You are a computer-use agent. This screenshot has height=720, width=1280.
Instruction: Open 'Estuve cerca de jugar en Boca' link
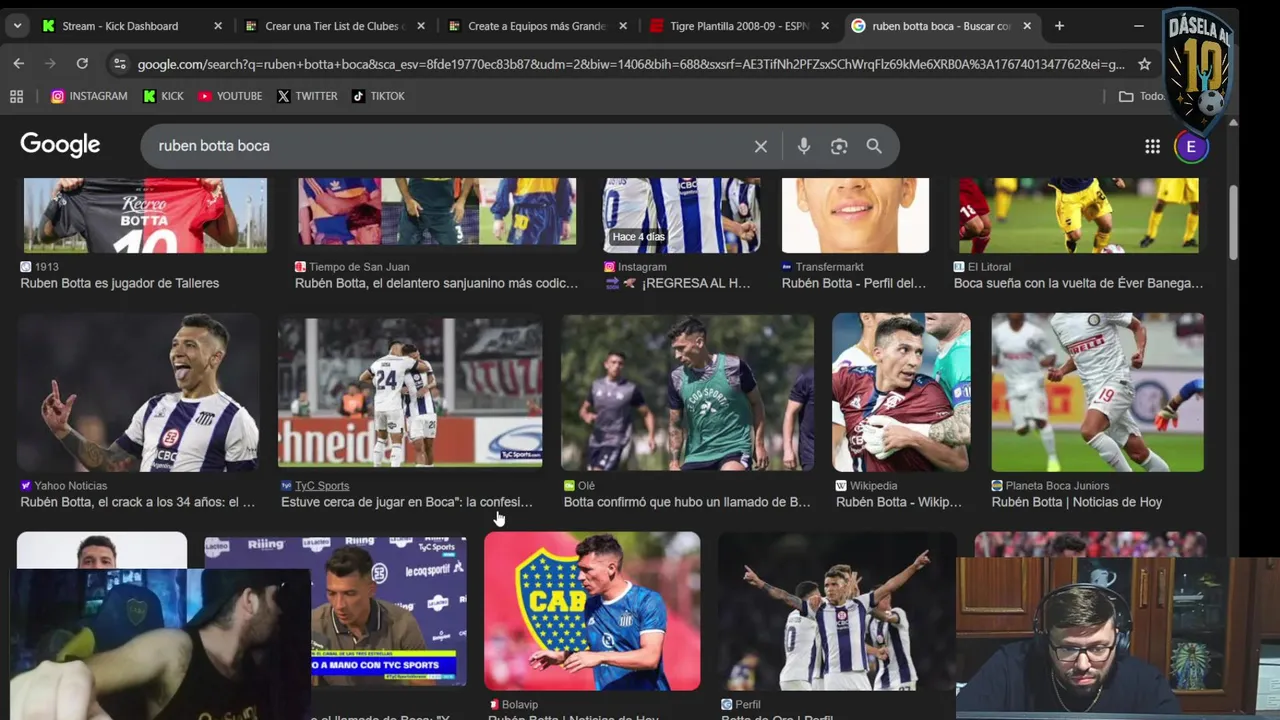[x=406, y=502]
